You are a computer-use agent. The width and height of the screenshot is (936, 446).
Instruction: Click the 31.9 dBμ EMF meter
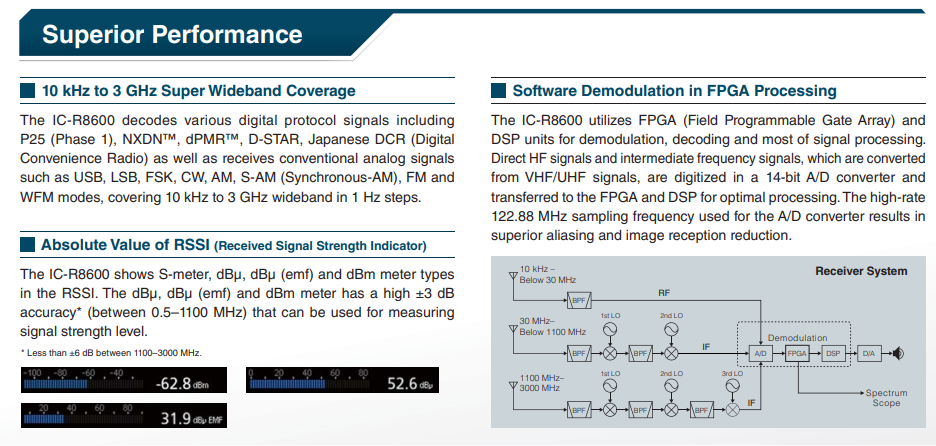click(123, 416)
